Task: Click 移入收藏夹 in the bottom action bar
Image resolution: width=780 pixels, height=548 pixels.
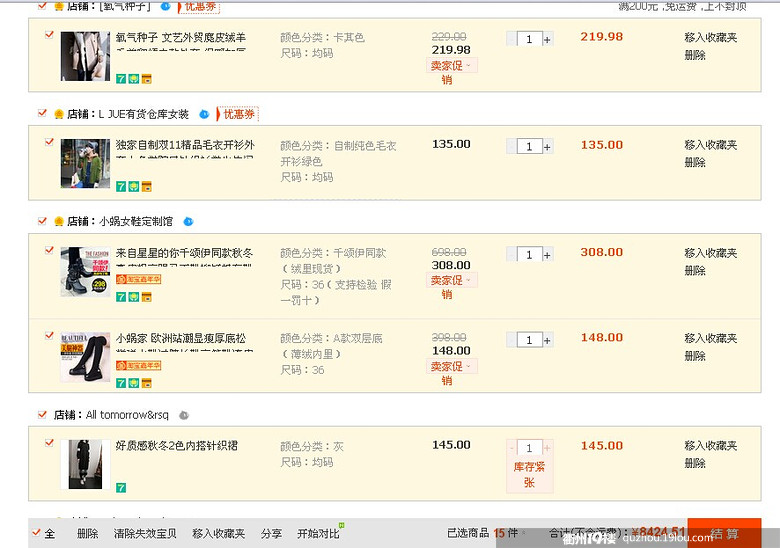Action: tap(218, 534)
